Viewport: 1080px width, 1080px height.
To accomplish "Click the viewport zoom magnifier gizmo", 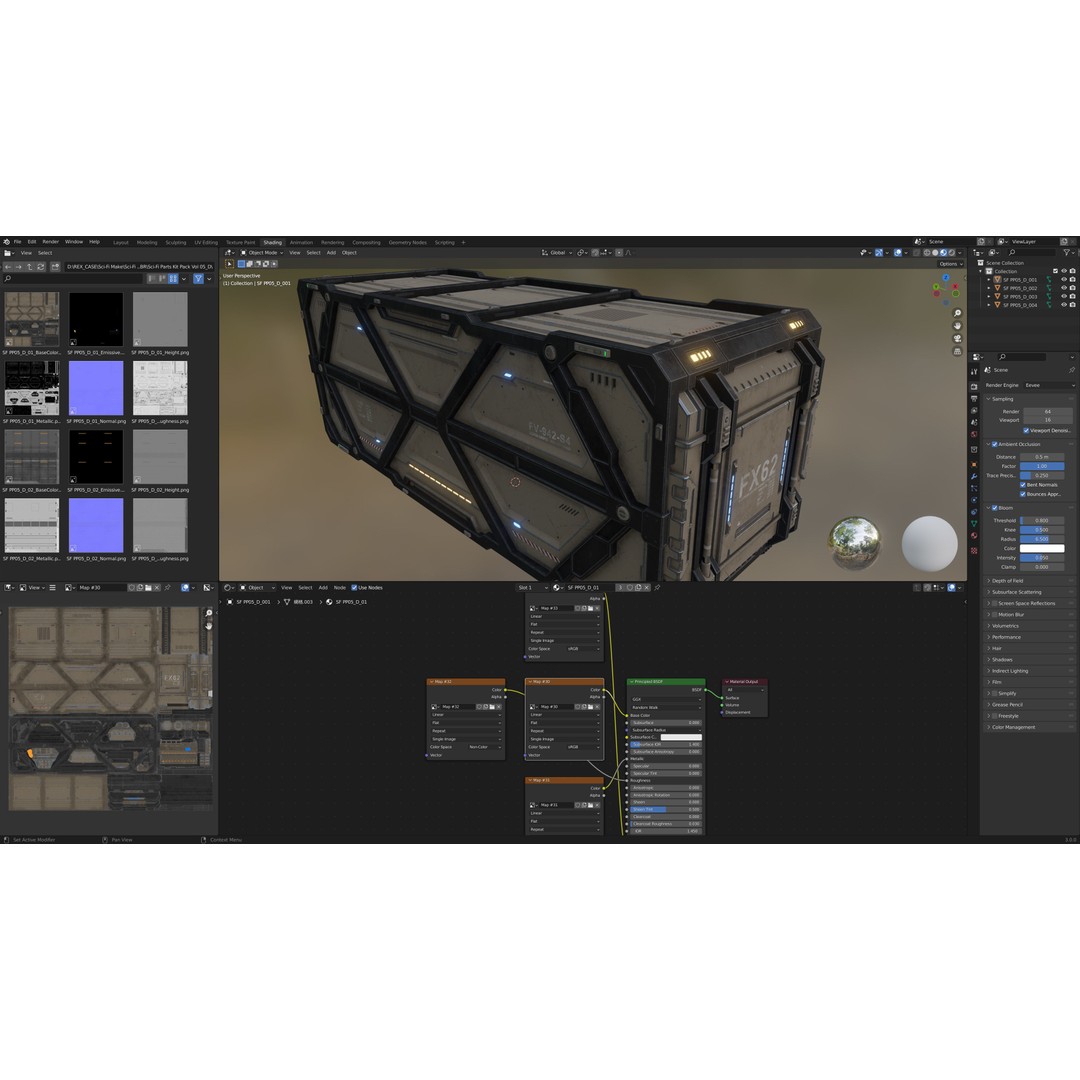I will pyautogui.click(x=957, y=313).
